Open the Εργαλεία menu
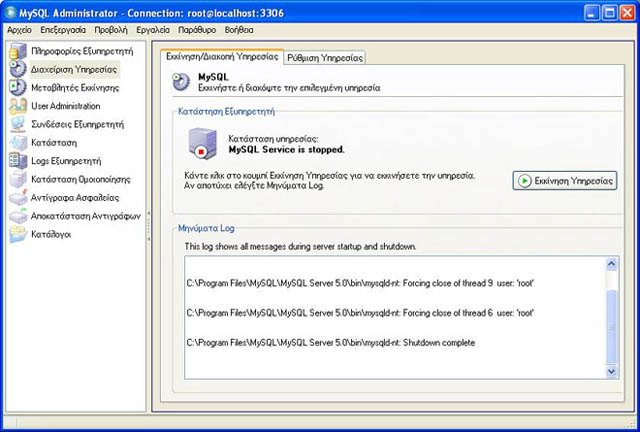 (153, 30)
